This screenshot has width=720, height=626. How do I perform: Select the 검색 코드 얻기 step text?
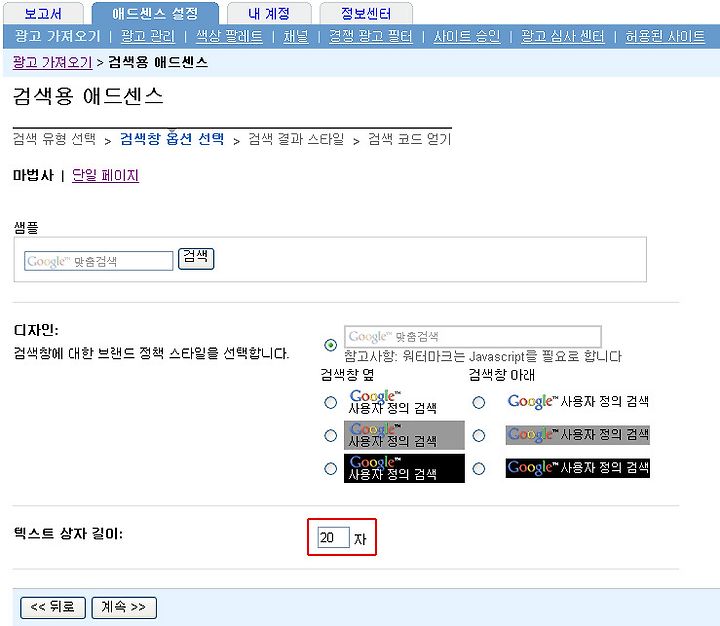[x=410, y=138]
